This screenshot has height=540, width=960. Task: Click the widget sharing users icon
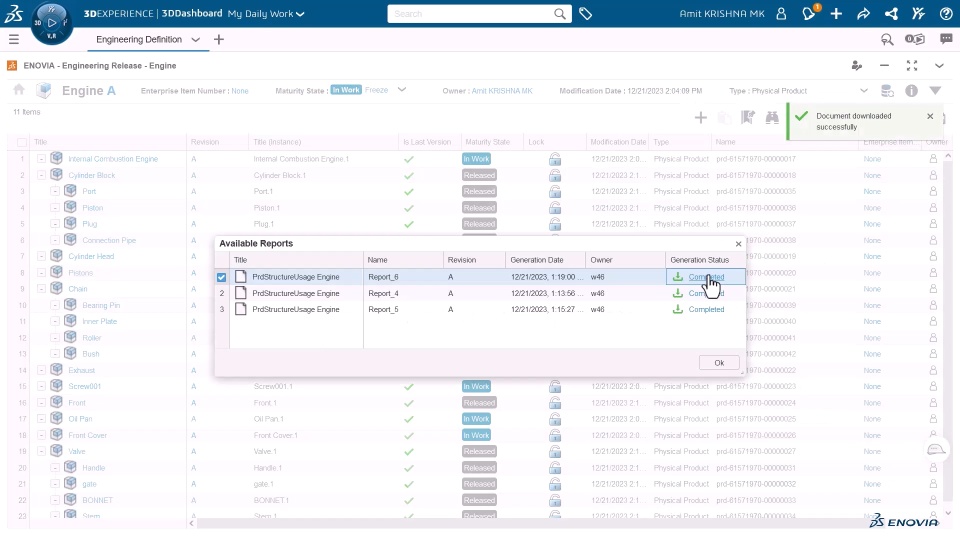[x=857, y=66]
